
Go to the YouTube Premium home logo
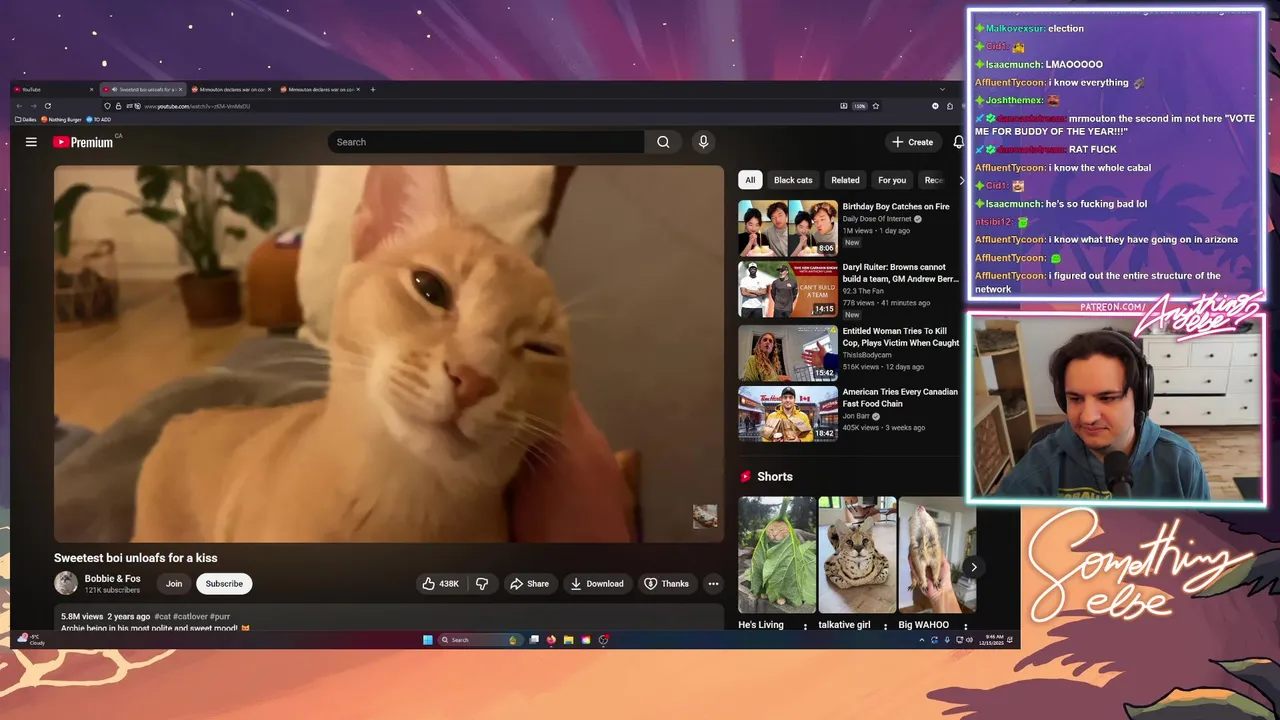point(84,142)
